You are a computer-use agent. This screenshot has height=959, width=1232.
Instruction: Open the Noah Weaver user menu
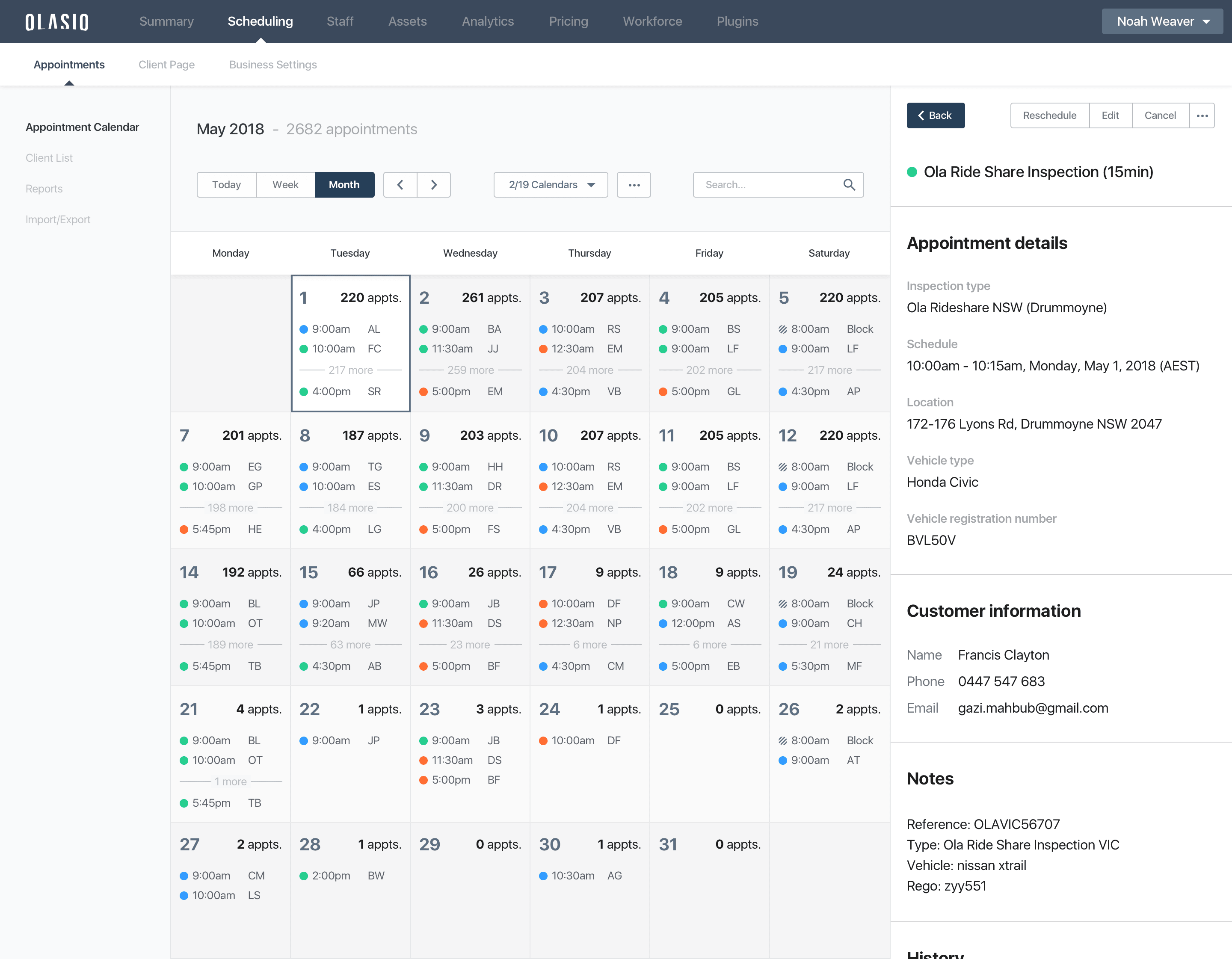(1162, 21)
